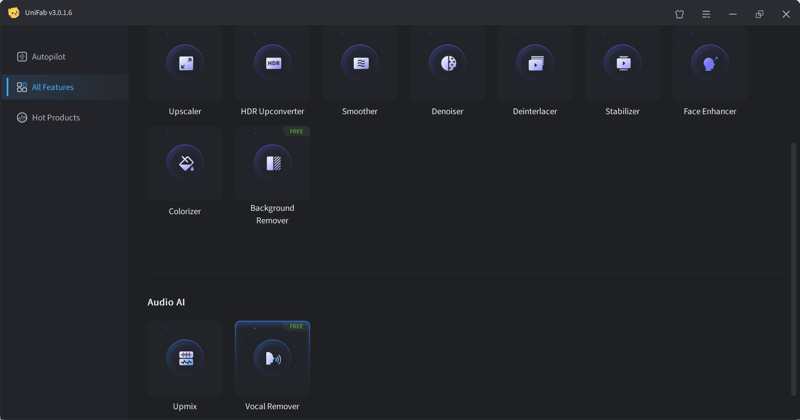Click the Vocal Remover label text
Image resolution: width=800 pixels, height=420 pixels.
click(x=272, y=406)
